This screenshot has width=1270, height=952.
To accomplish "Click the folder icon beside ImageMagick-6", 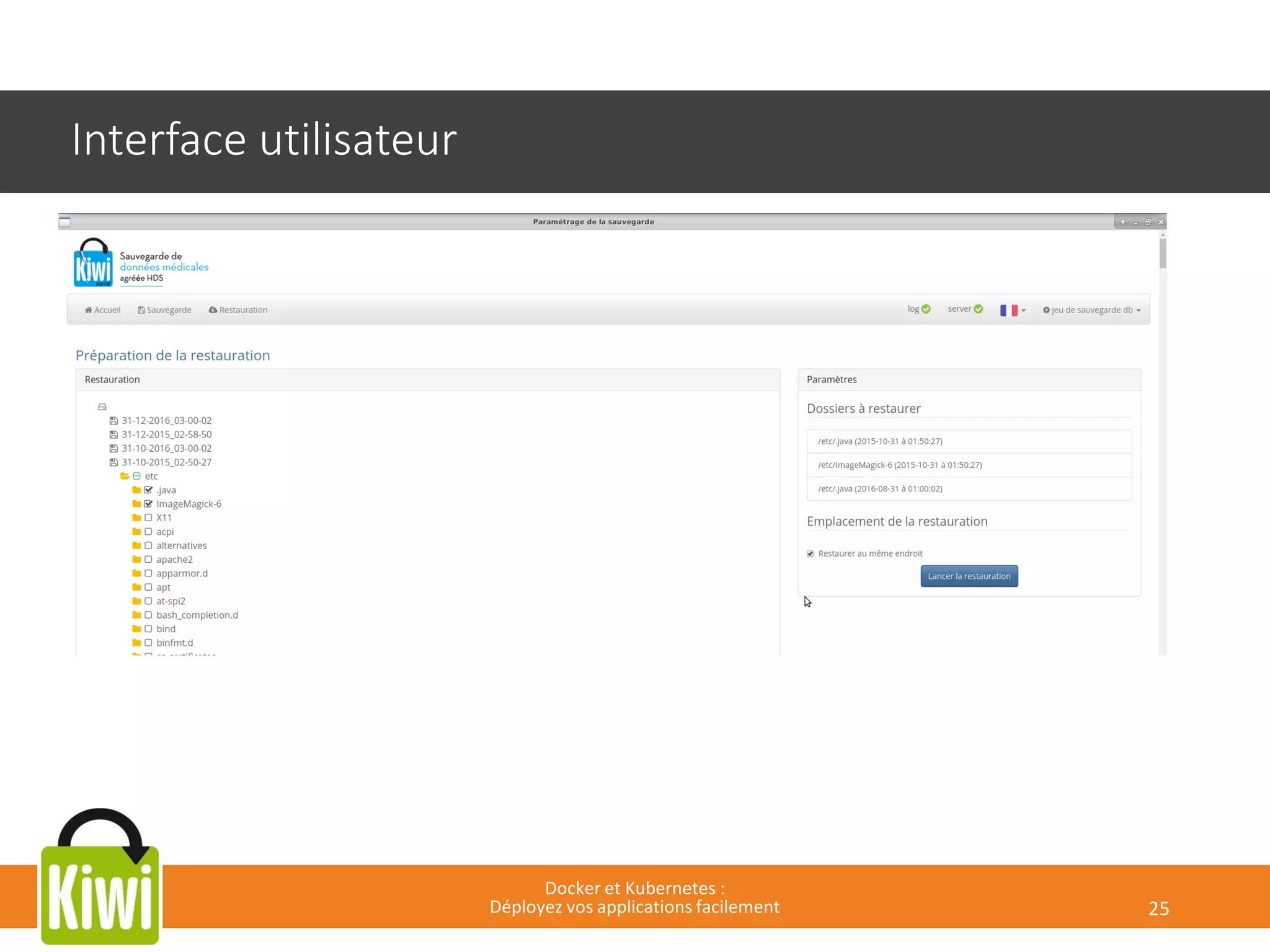I will pyautogui.click(x=136, y=504).
